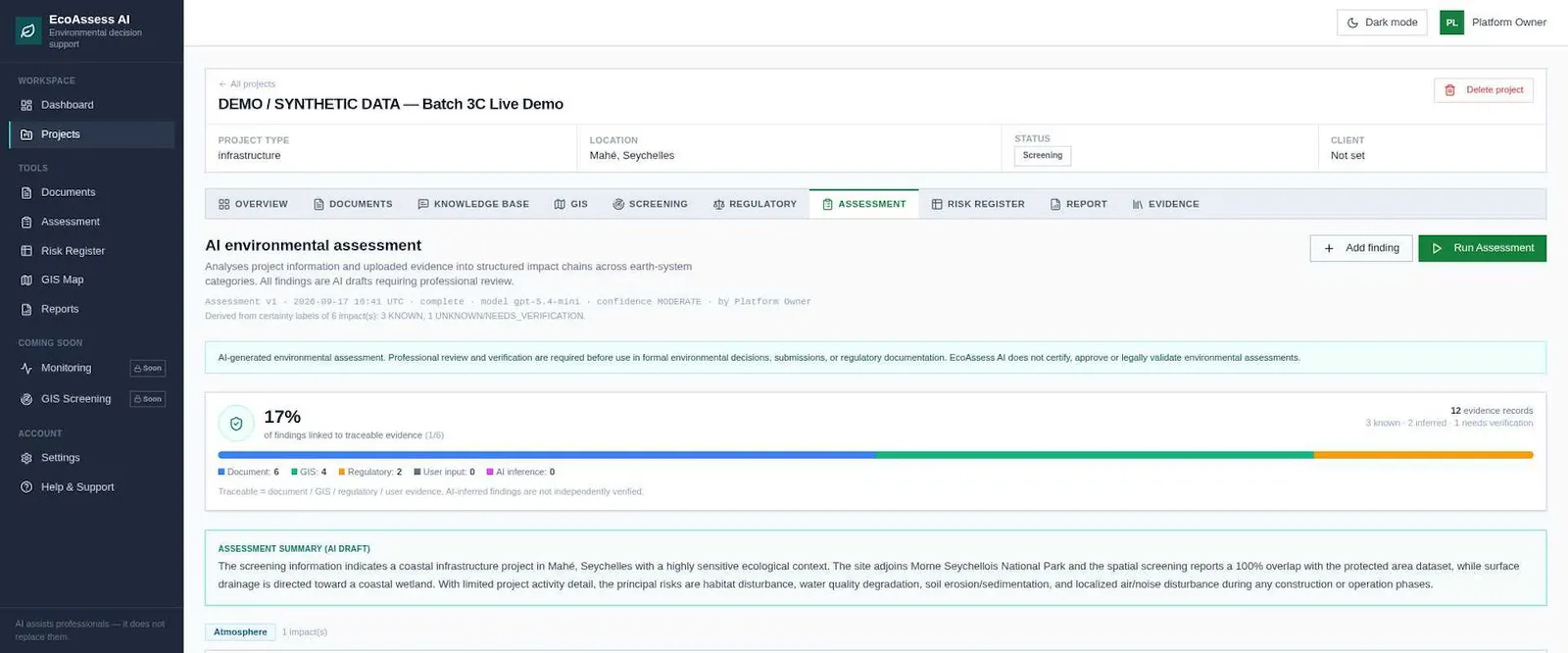Click the Knowledge Base tab chat icon
The height and width of the screenshot is (653, 1568).
423,204
